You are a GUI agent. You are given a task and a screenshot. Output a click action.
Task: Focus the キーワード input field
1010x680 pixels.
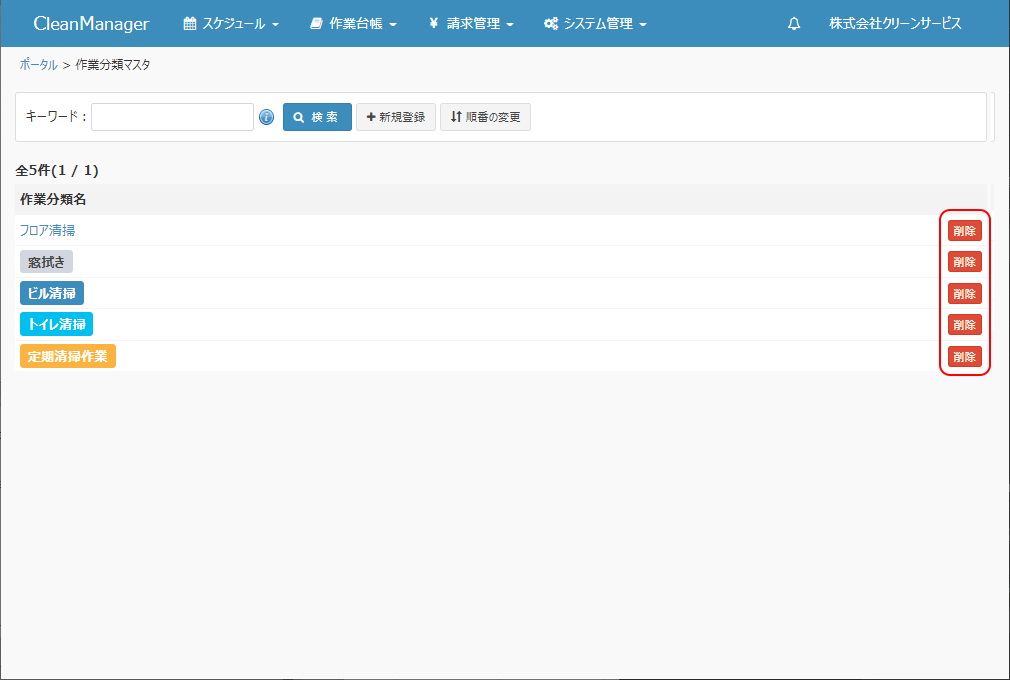[172, 117]
